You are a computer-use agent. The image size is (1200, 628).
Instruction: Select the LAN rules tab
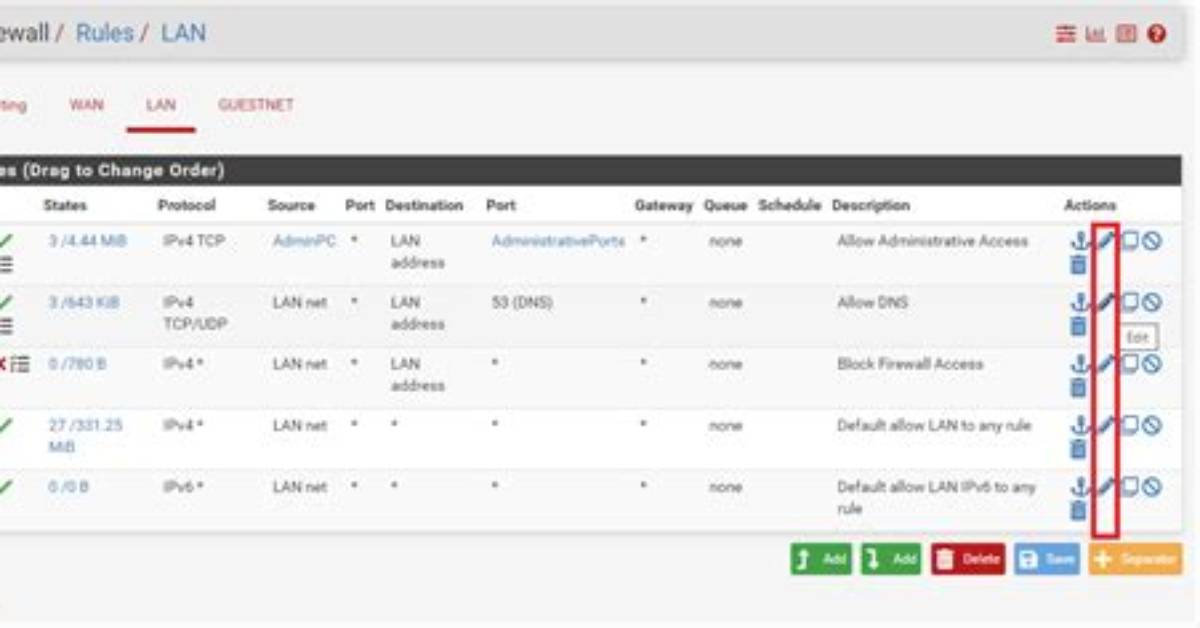[x=161, y=104]
